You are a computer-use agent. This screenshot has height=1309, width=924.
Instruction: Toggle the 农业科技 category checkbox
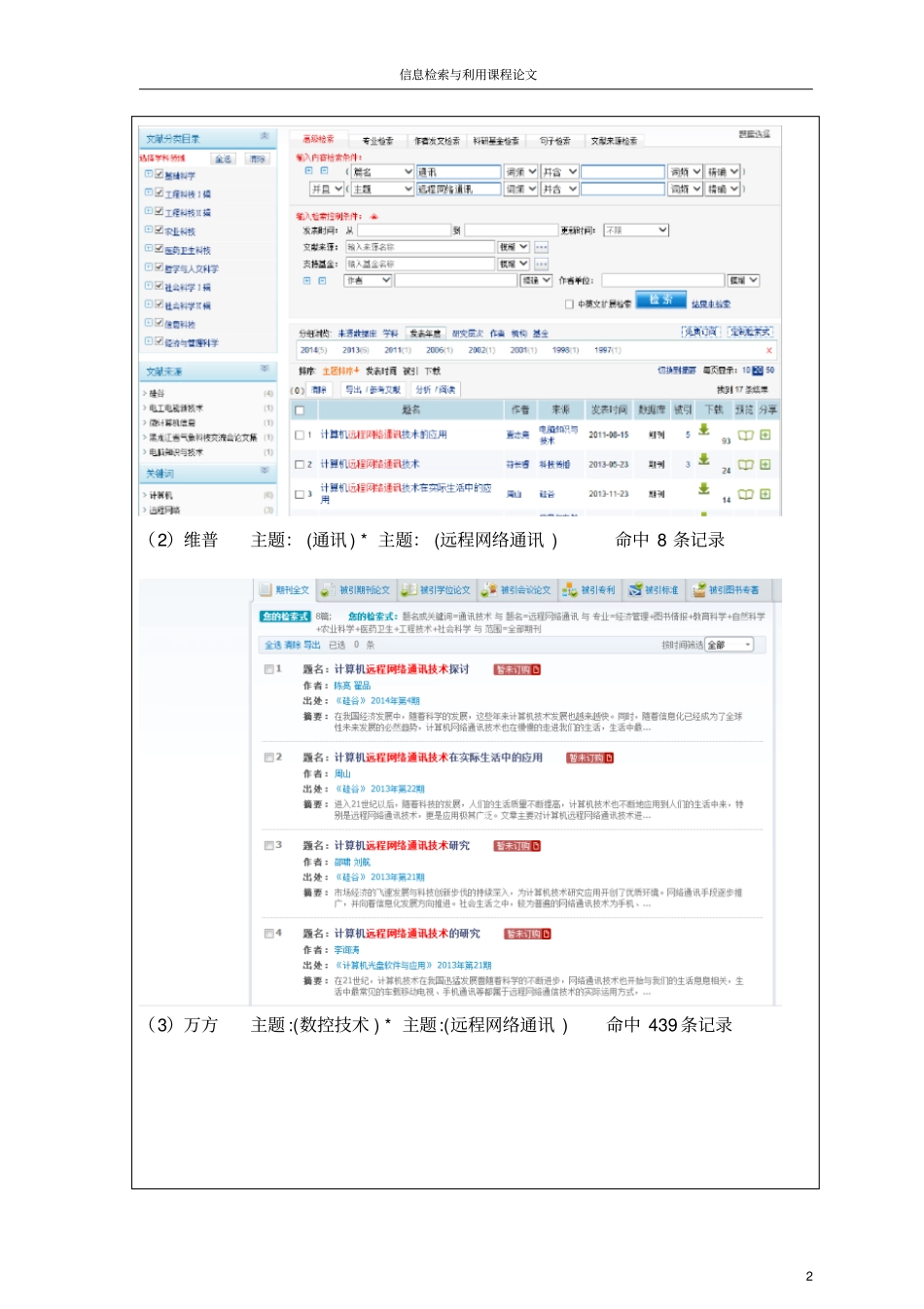[x=160, y=230]
